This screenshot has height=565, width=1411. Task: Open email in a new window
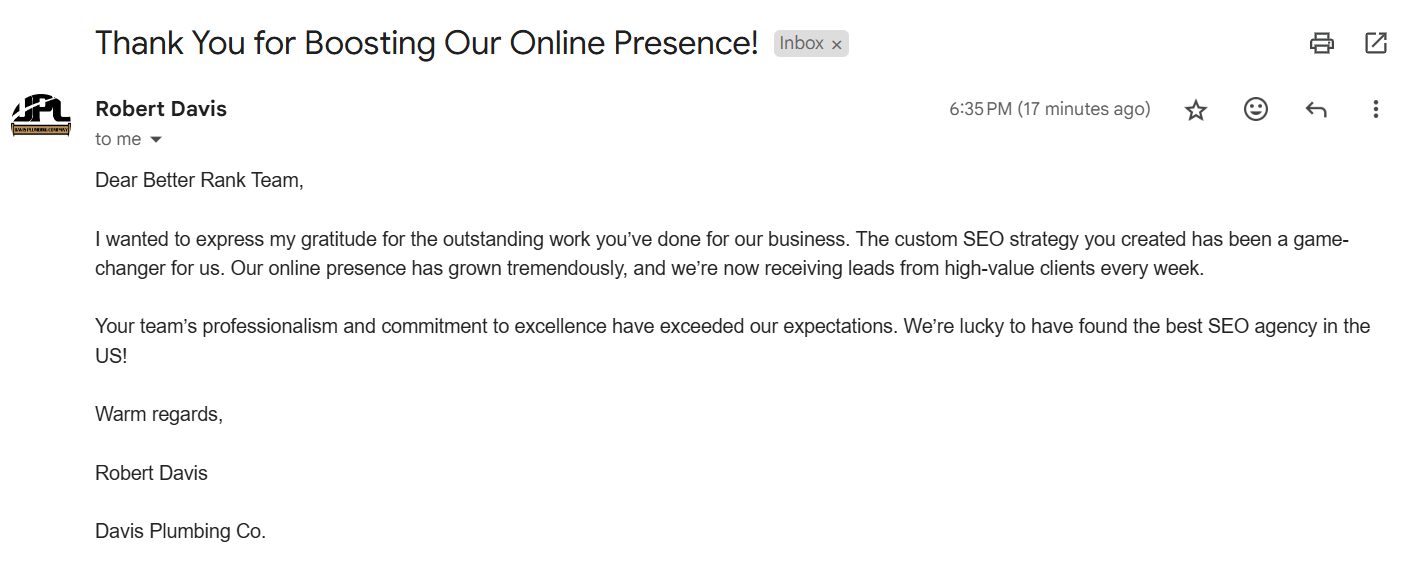pos(1376,43)
